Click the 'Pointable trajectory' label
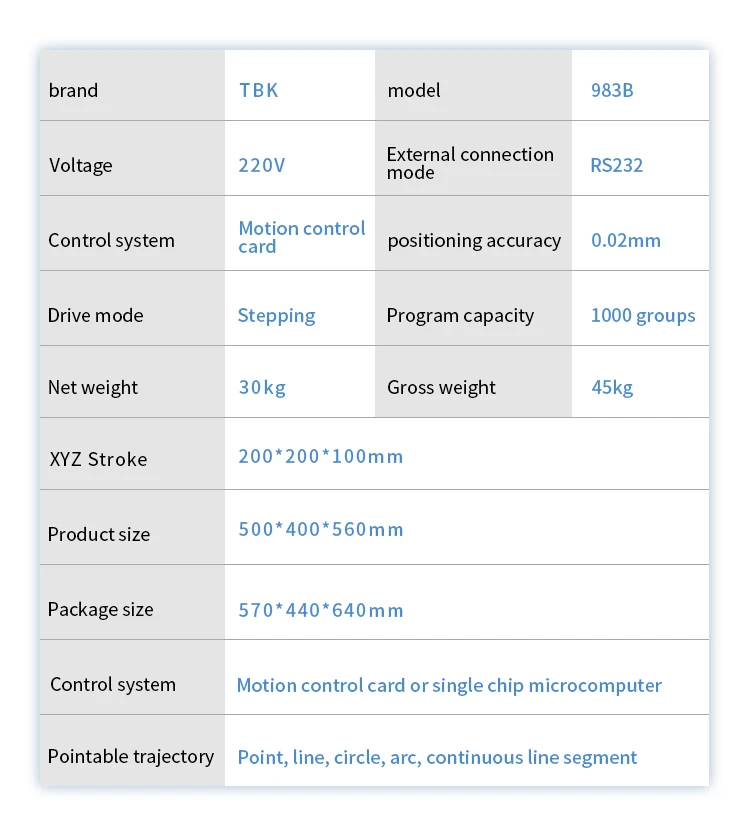This screenshot has height=838, width=750. tap(131, 756)
